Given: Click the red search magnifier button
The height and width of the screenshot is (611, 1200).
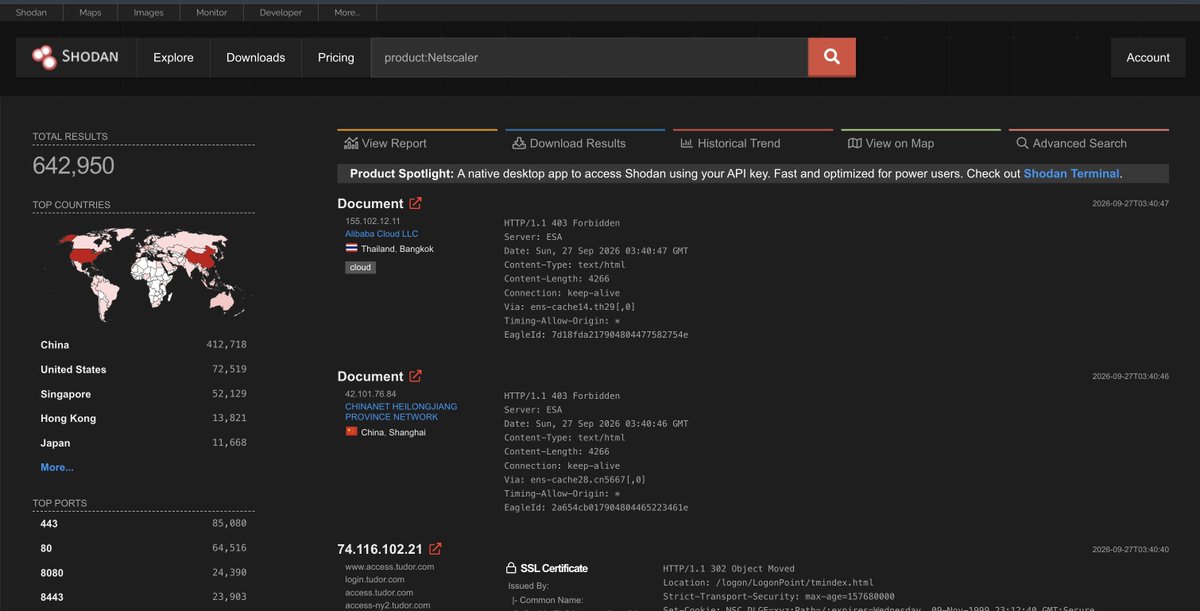Looking at the screenshot, I should pos(832,57).
